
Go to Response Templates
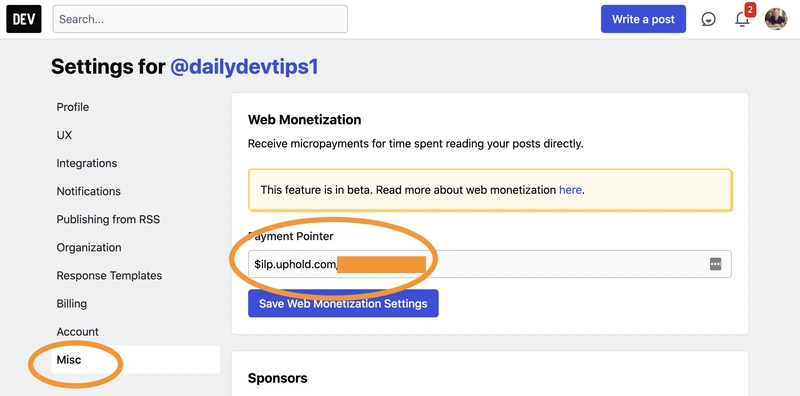point(109,276)
